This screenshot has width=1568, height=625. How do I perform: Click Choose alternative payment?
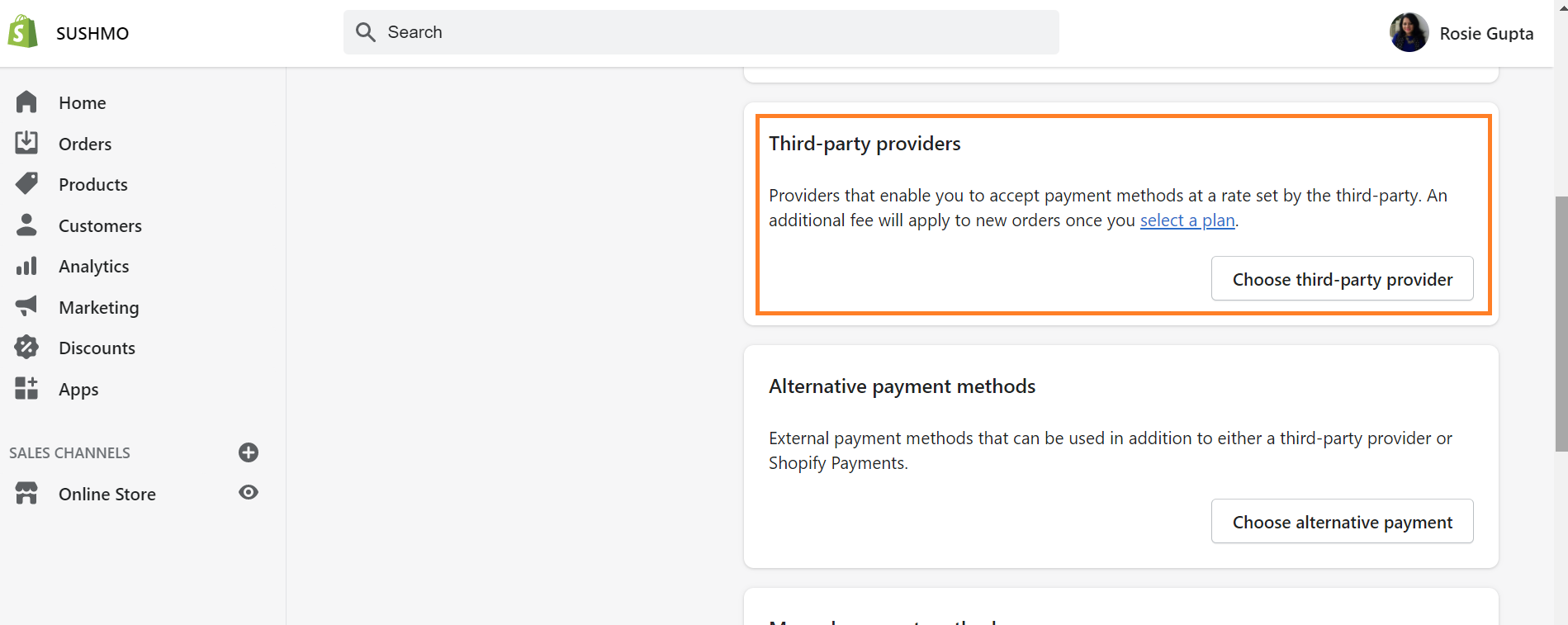pos(1341,521)
